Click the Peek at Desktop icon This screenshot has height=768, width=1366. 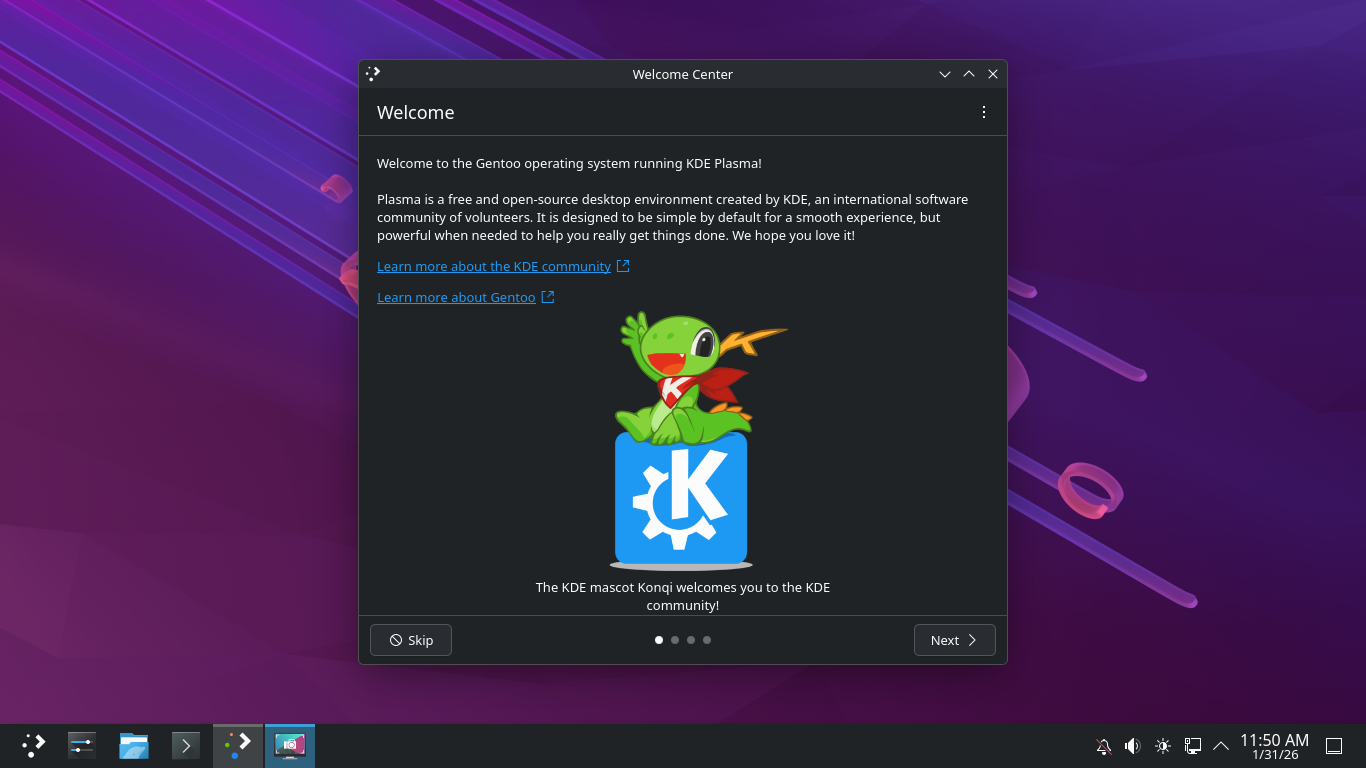[x=1333, y=746]
